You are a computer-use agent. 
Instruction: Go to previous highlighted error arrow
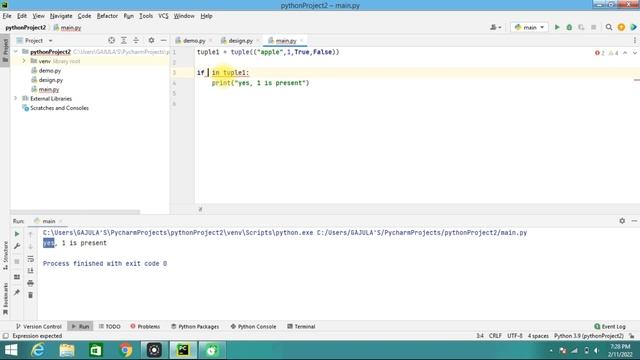(x=625, y=53)
